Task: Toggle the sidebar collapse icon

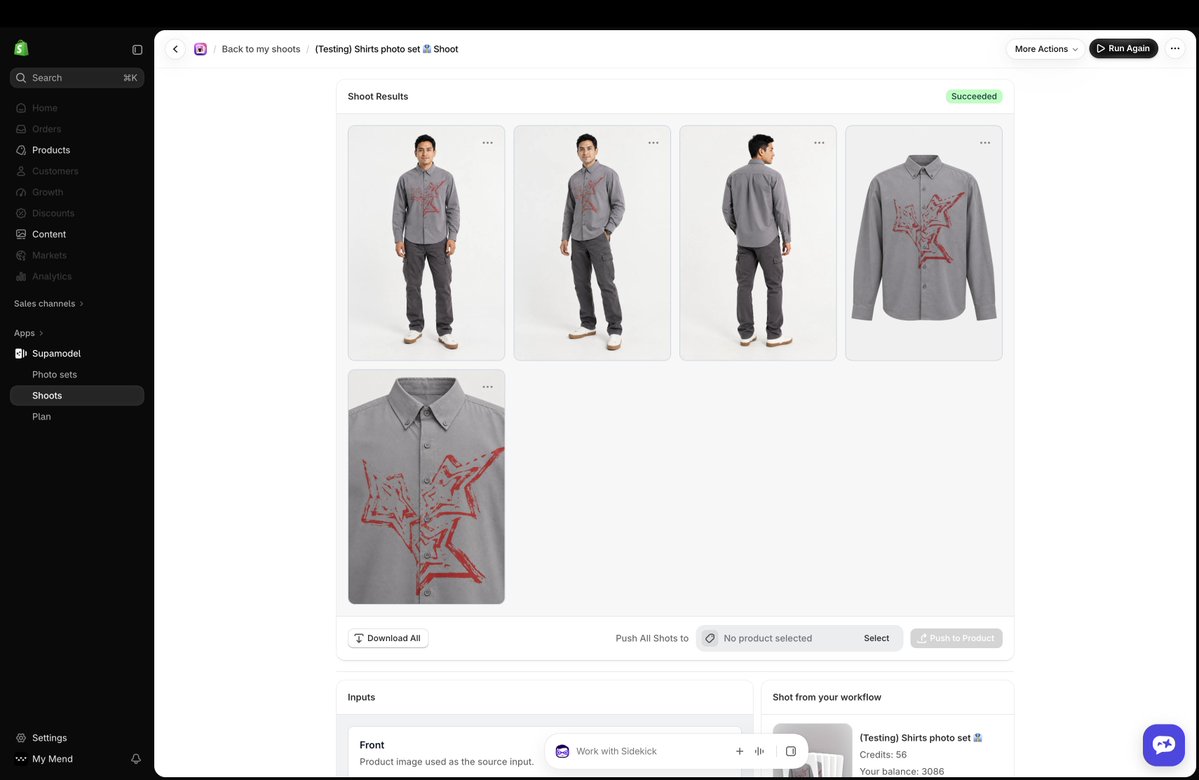Action: 137,50
